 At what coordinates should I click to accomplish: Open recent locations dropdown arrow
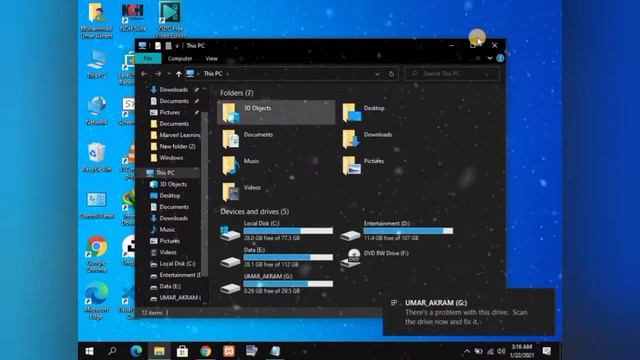(169, 74)
